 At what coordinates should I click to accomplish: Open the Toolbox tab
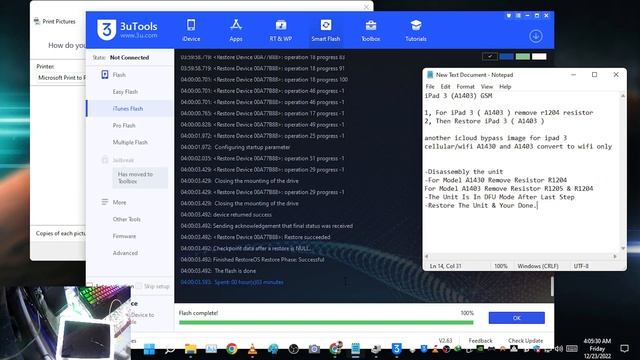[x=370, y=30]
